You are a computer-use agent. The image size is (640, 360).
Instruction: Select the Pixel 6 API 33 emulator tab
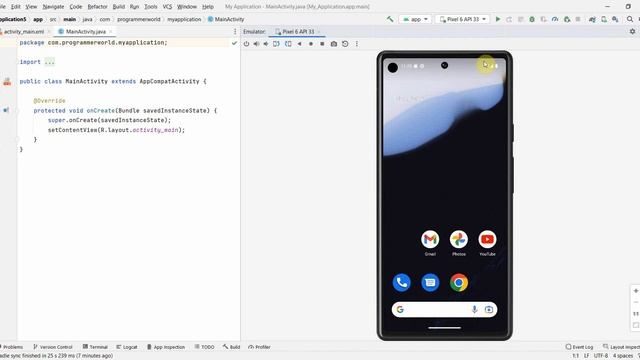[298, 31]
